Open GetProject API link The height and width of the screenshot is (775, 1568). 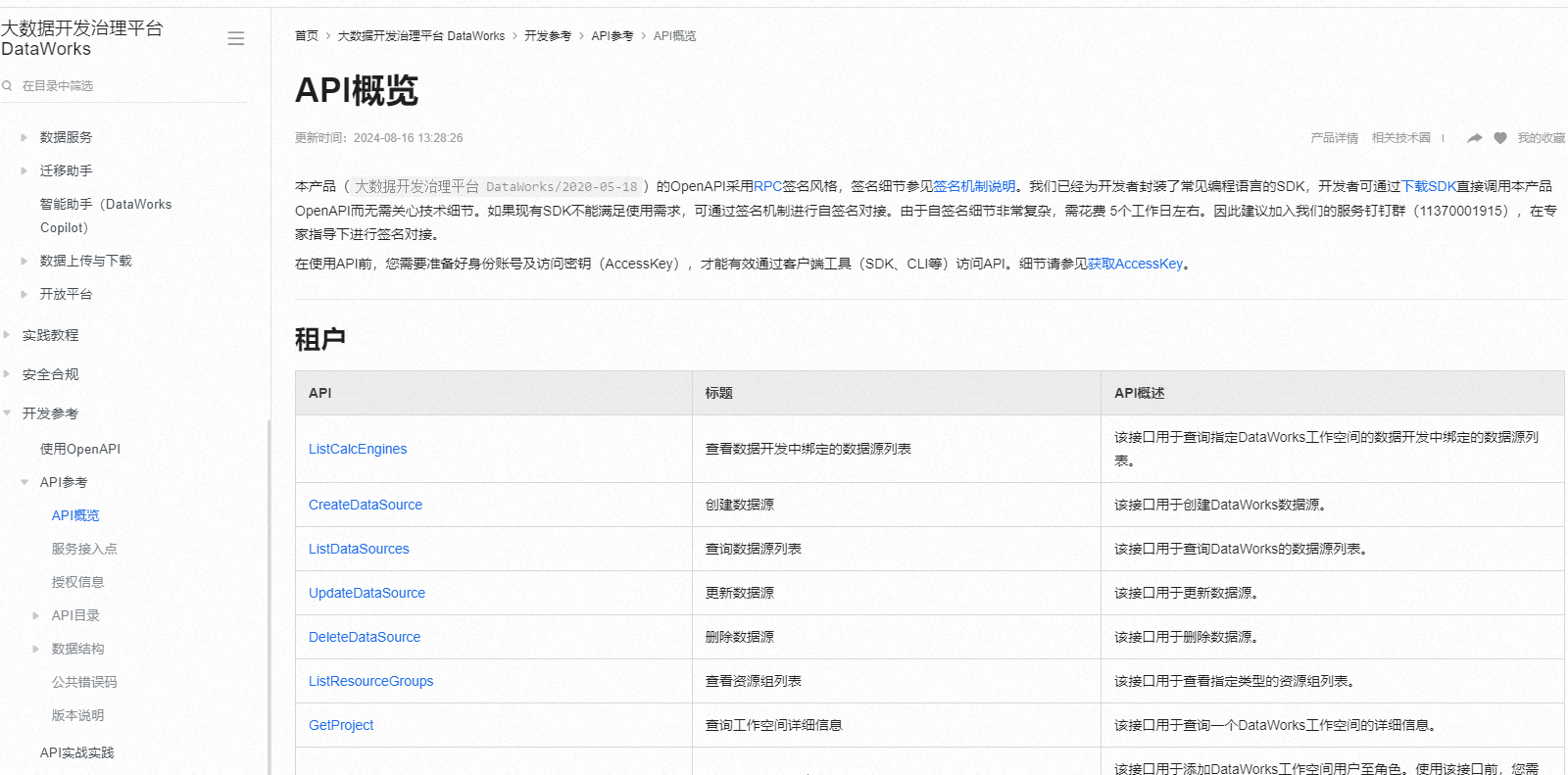341,725
